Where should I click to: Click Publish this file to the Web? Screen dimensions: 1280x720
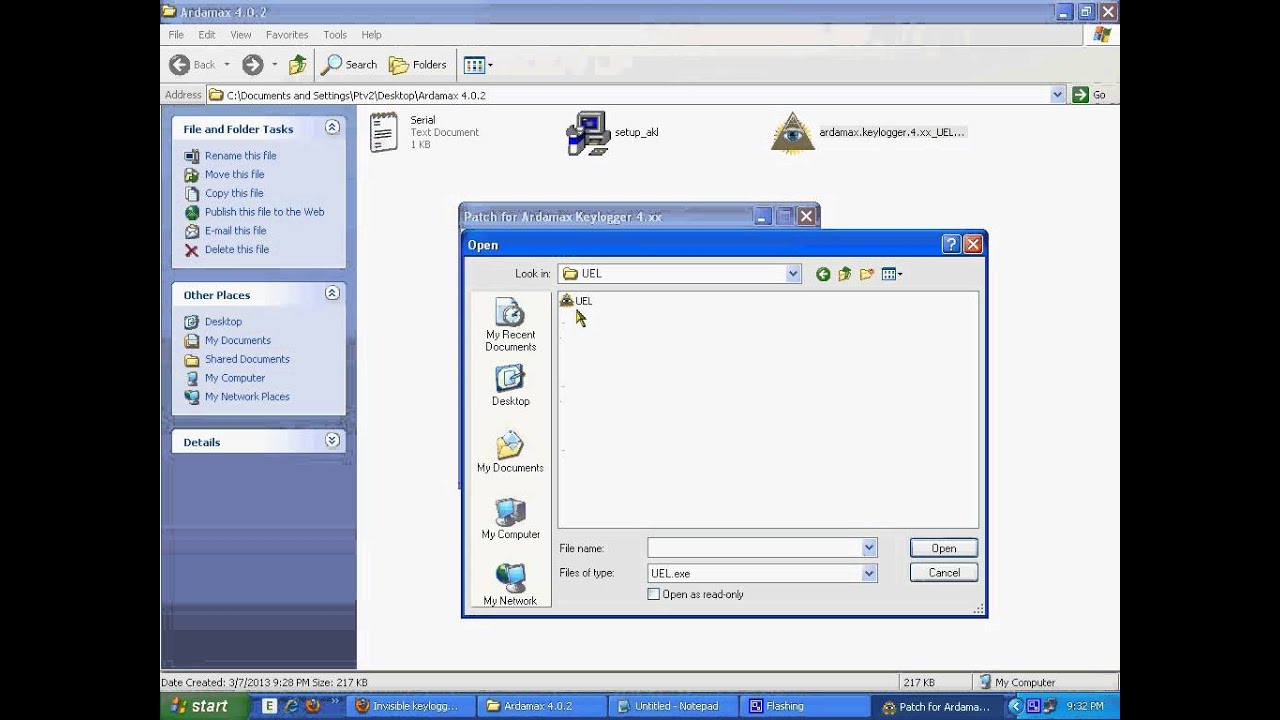tap(264, 212)
